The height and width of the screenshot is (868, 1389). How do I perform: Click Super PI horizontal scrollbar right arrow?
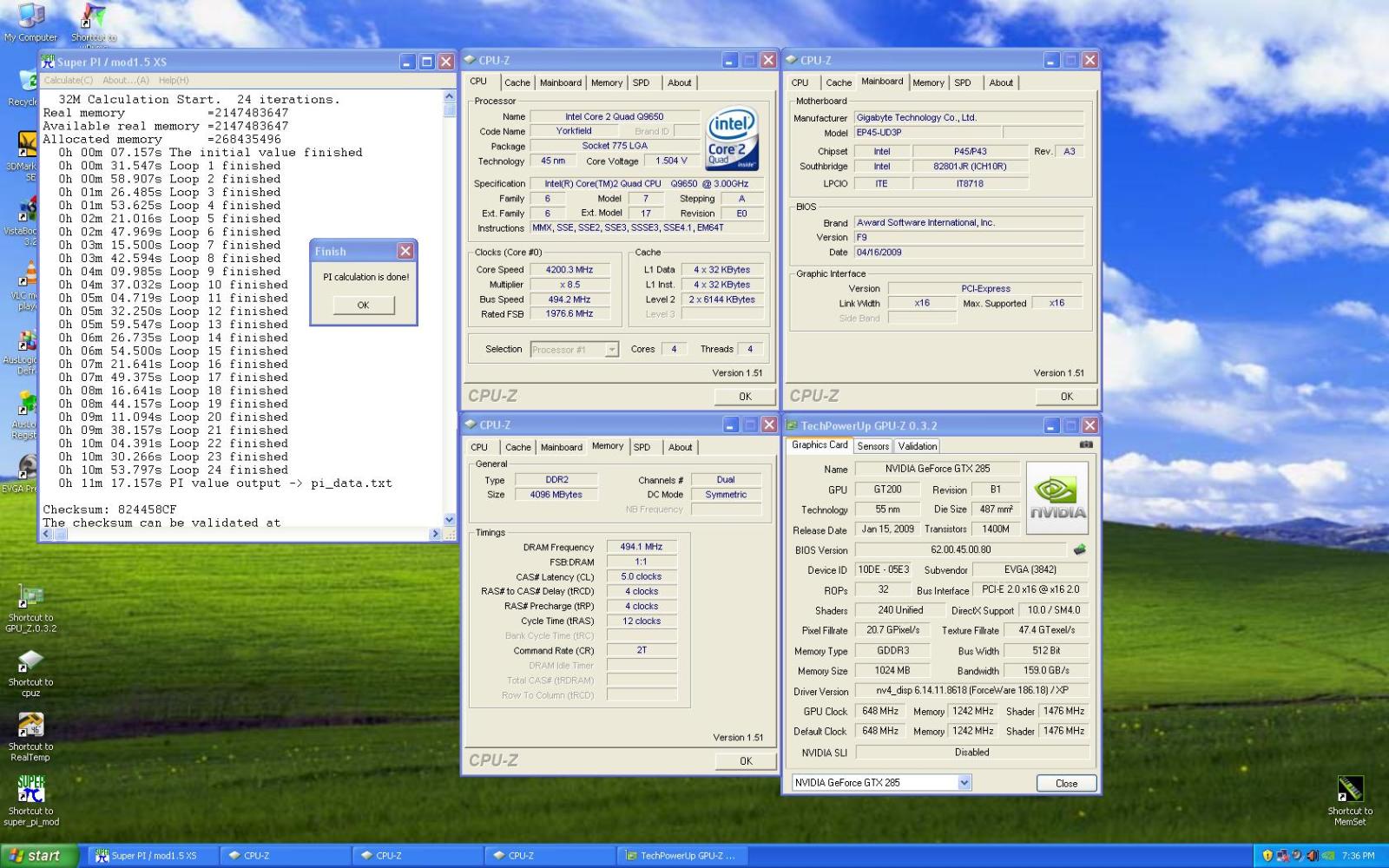(436, 534)
